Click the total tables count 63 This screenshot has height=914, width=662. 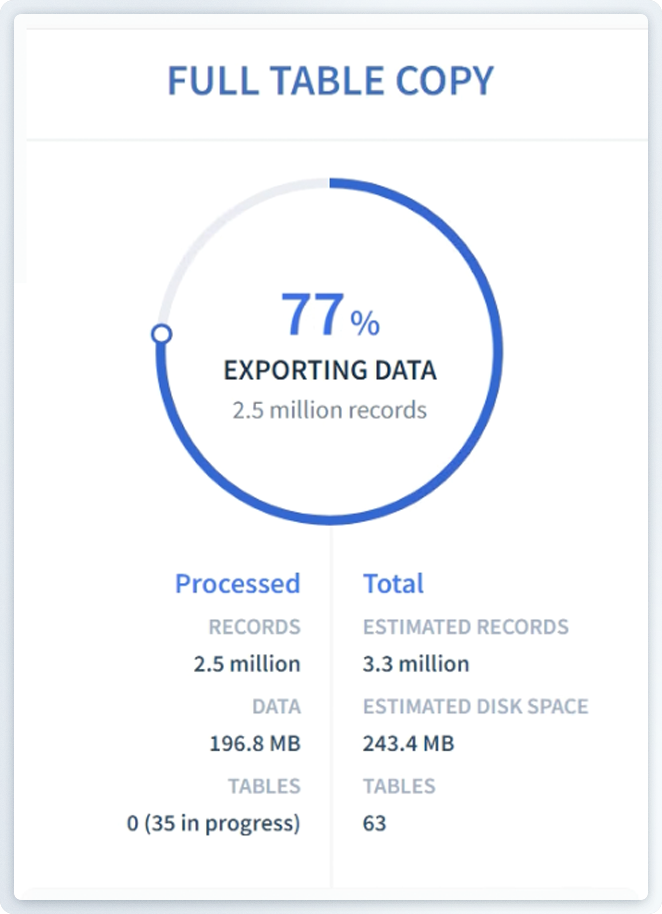pyautogui.click(x=374, y=823)
